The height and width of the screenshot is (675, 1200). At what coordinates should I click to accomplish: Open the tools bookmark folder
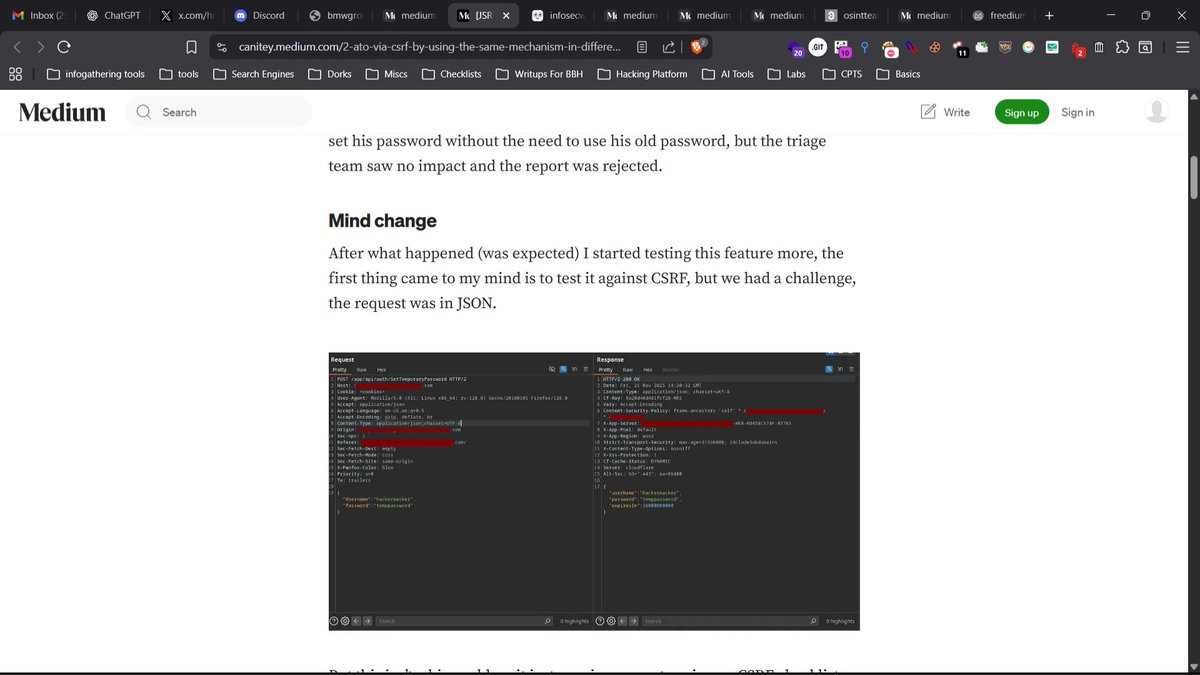(x=179, y=74)
